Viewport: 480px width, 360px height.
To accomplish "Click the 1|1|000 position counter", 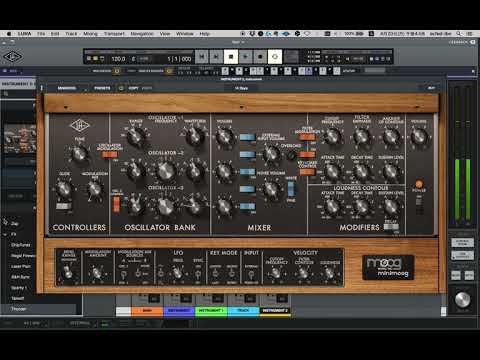I will [179, 59].
